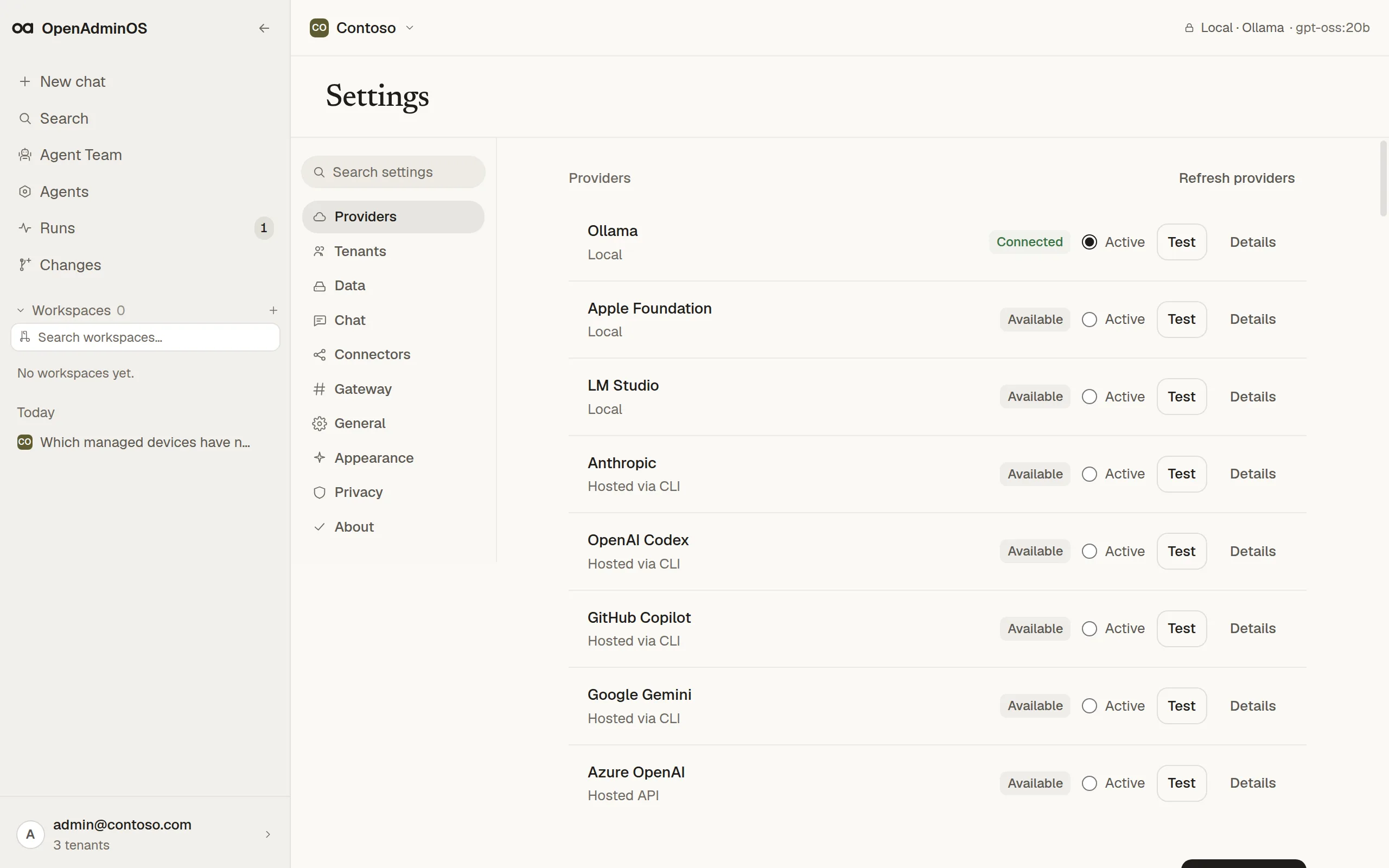Click the Runs count badge showing 1
This screenshot has height=868, width=1389.
coord(264,228)
